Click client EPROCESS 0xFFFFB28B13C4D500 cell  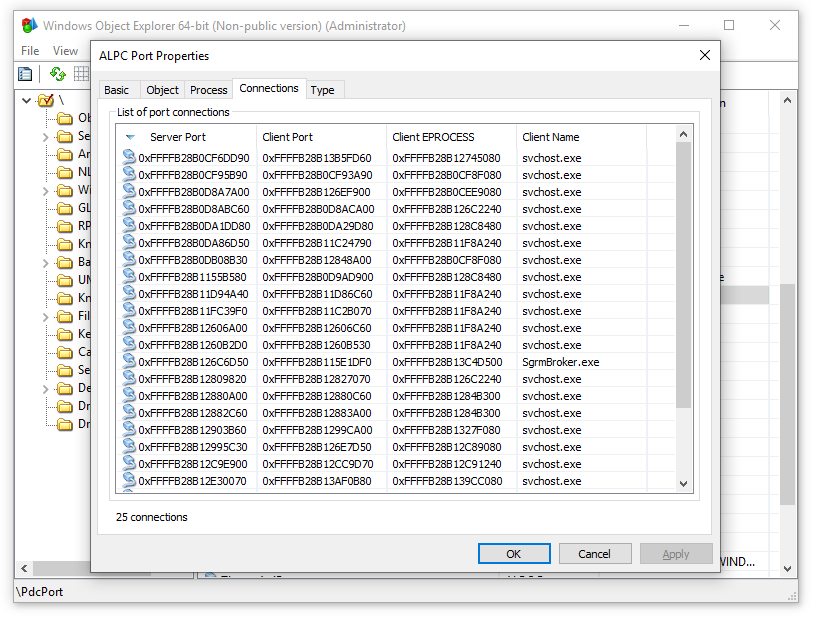(x=447, y=362)
